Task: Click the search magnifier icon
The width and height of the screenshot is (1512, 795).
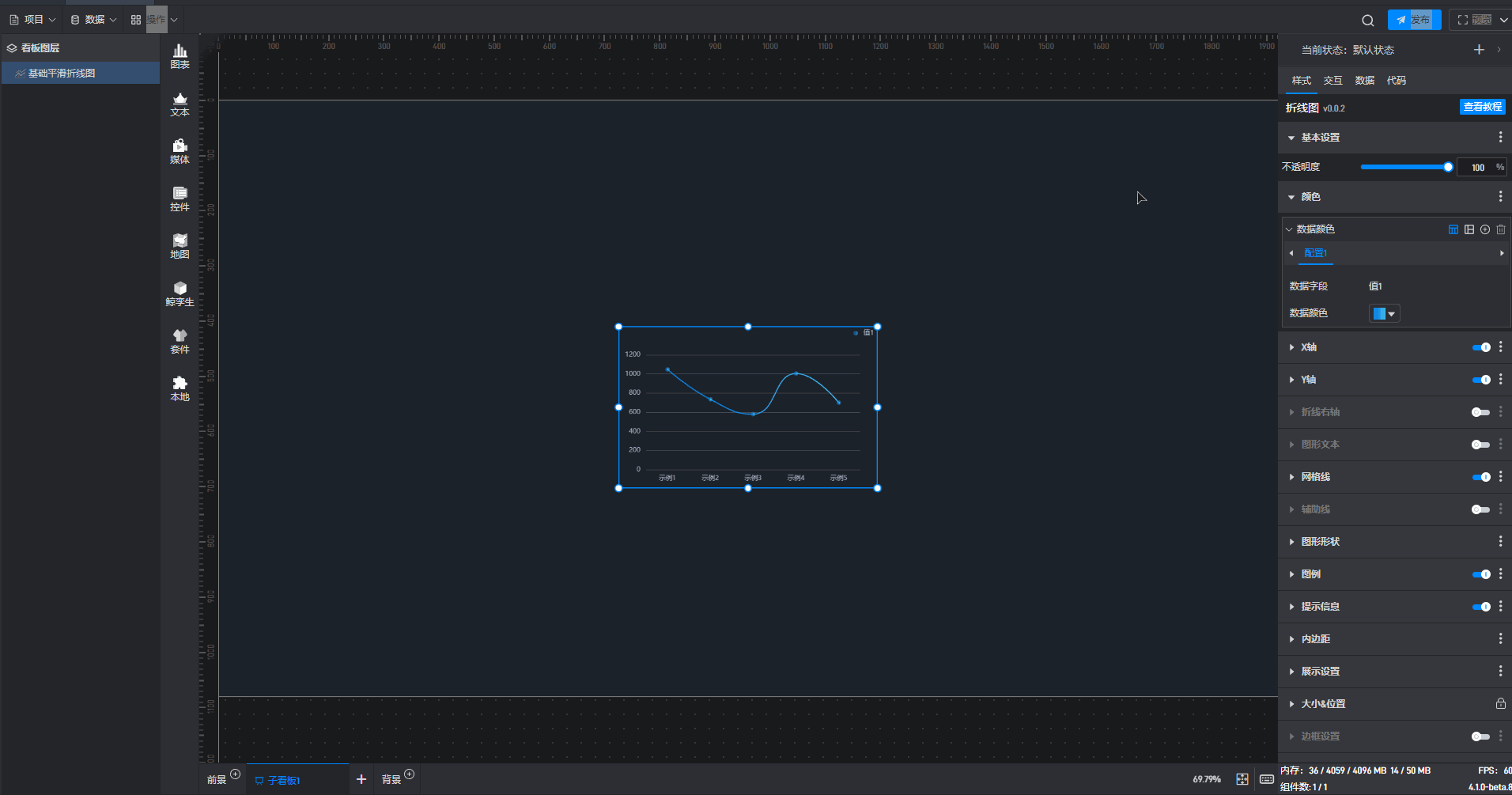Action: click(1368, 21)
